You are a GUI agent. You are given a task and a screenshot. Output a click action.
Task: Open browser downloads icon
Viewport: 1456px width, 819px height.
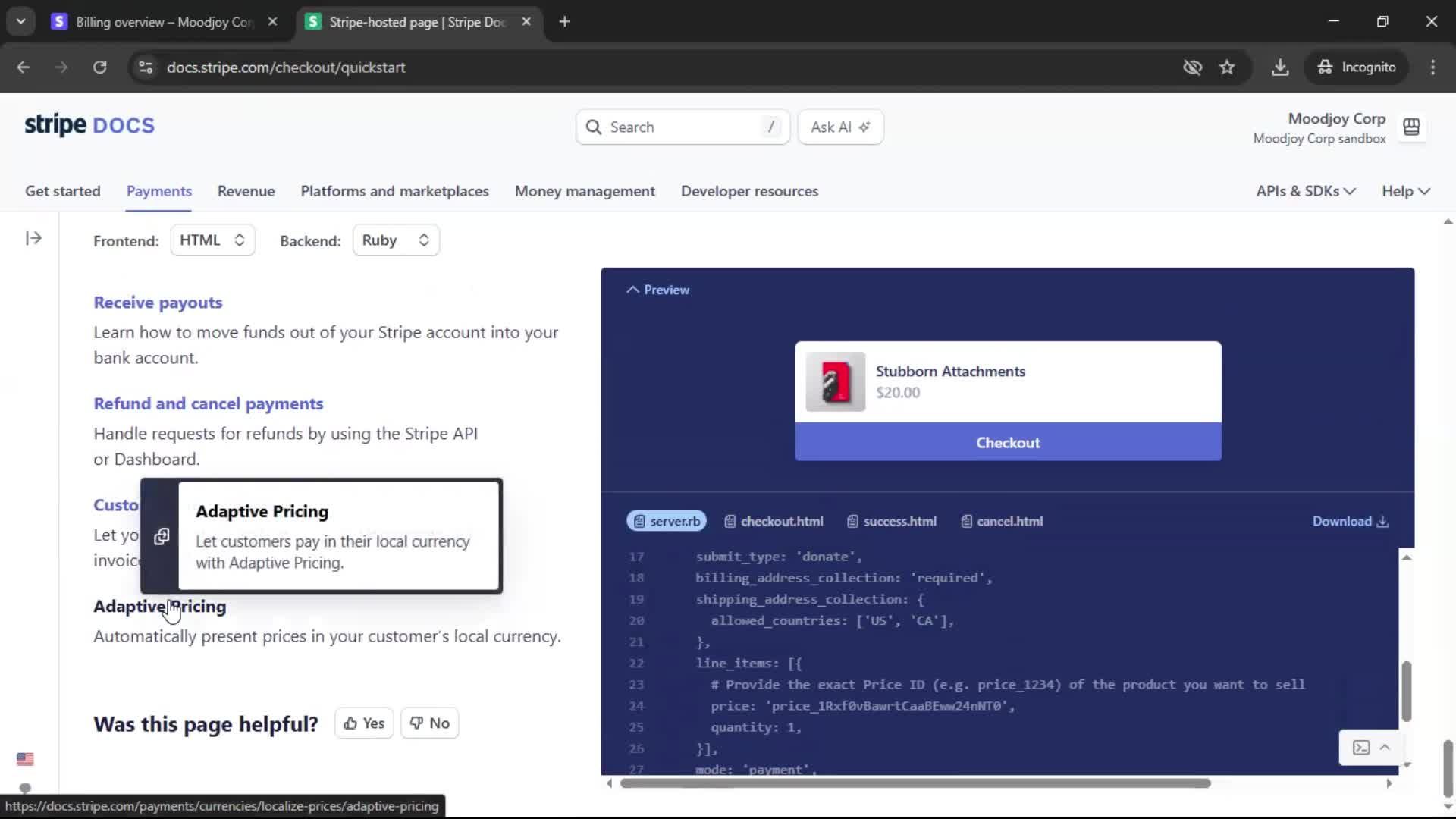pos(1280,67)
